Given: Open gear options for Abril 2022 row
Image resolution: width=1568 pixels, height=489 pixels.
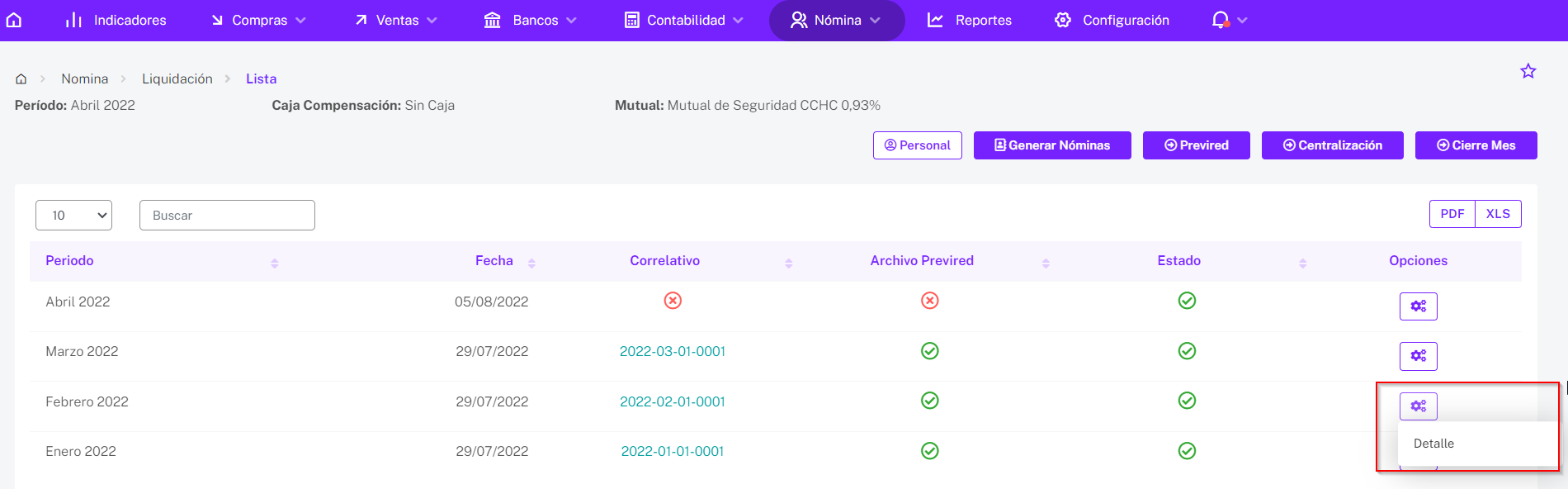Looking at the screenshot, I should pyautogui.click(x=1418, y=306).
